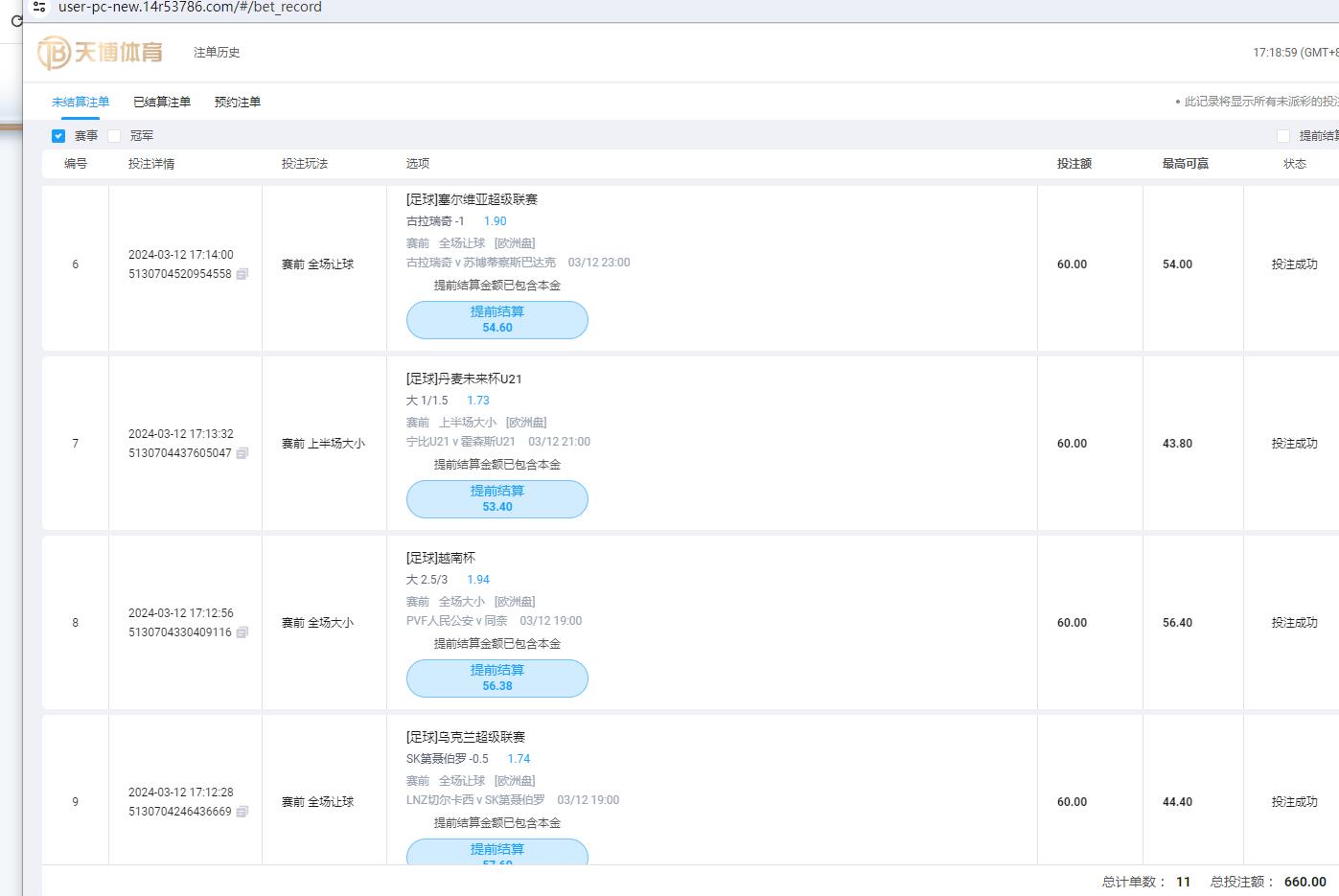1339x896 pixels.
Task: Click PVF人民公安 v 同奈 match text
Action: point(457,621)
